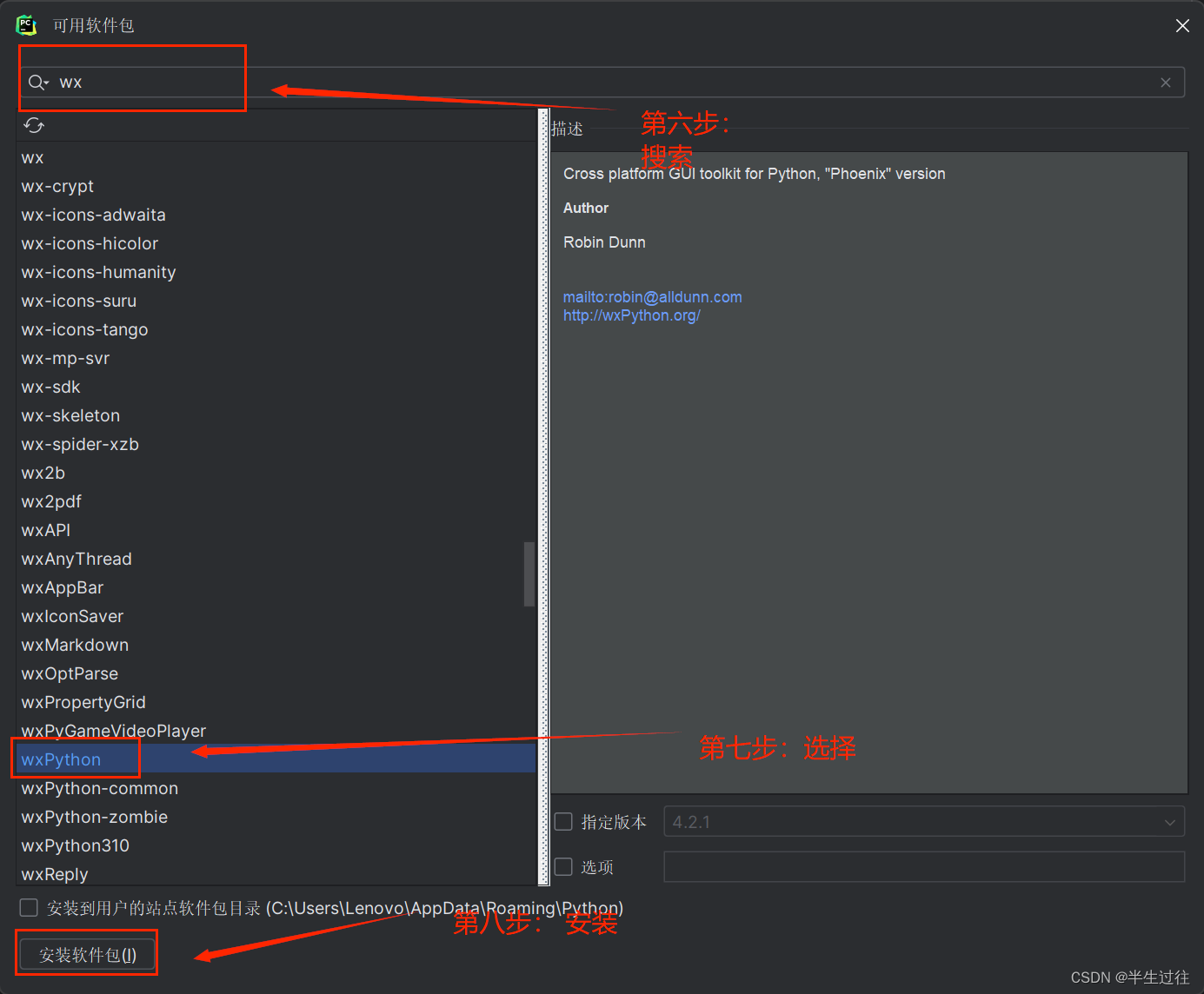Viewport: 1204px width, 994px height.
Task: Select wx-crypt in the list
Action: 276,187
